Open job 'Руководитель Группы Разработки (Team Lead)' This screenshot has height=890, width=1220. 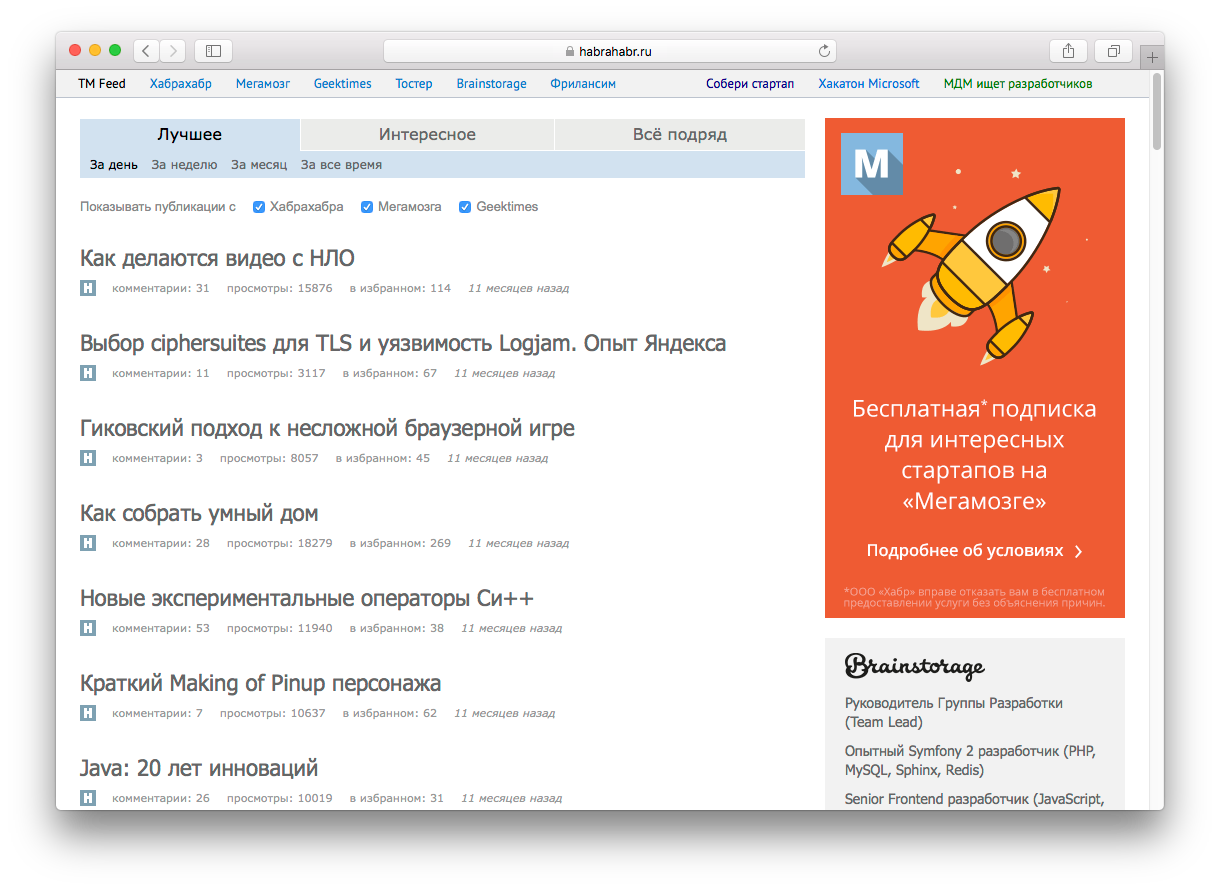point(954,713)
